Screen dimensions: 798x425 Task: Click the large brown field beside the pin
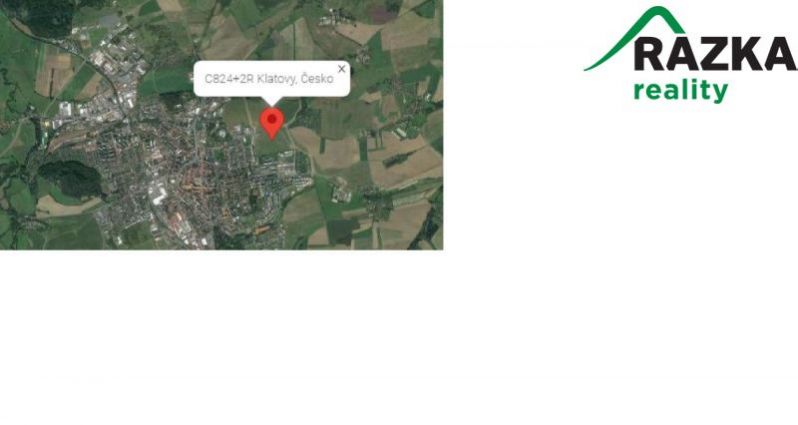[x=326, y=149]
